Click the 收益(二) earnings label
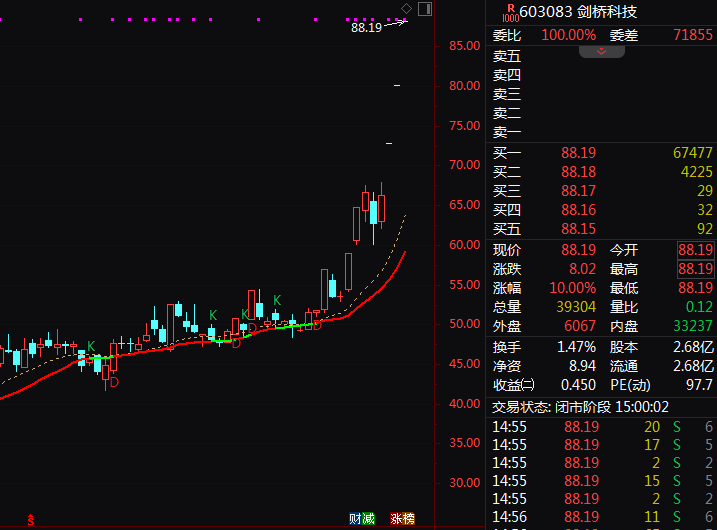 [514, 385]
